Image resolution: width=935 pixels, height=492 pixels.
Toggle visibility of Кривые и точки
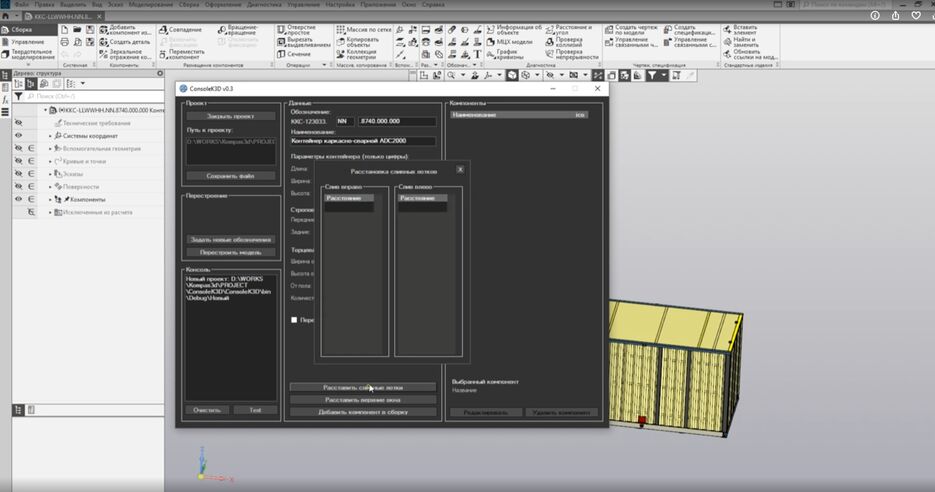pos(18,161)
